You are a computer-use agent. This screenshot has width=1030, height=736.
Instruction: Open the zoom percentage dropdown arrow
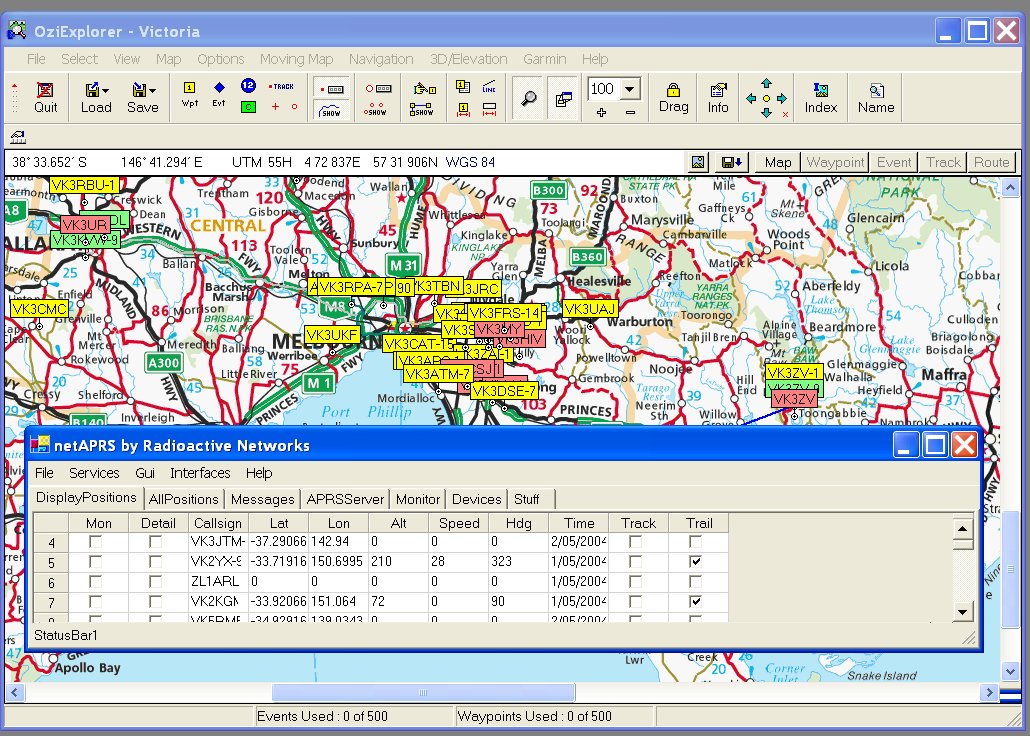629,89
